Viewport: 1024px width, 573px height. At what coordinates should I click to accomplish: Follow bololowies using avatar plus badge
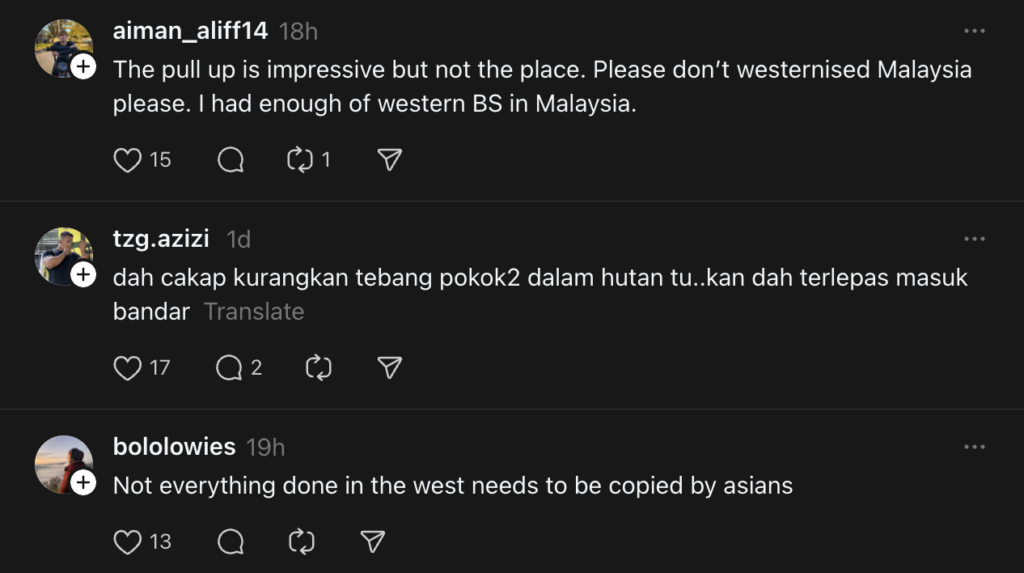click(84, 483)
